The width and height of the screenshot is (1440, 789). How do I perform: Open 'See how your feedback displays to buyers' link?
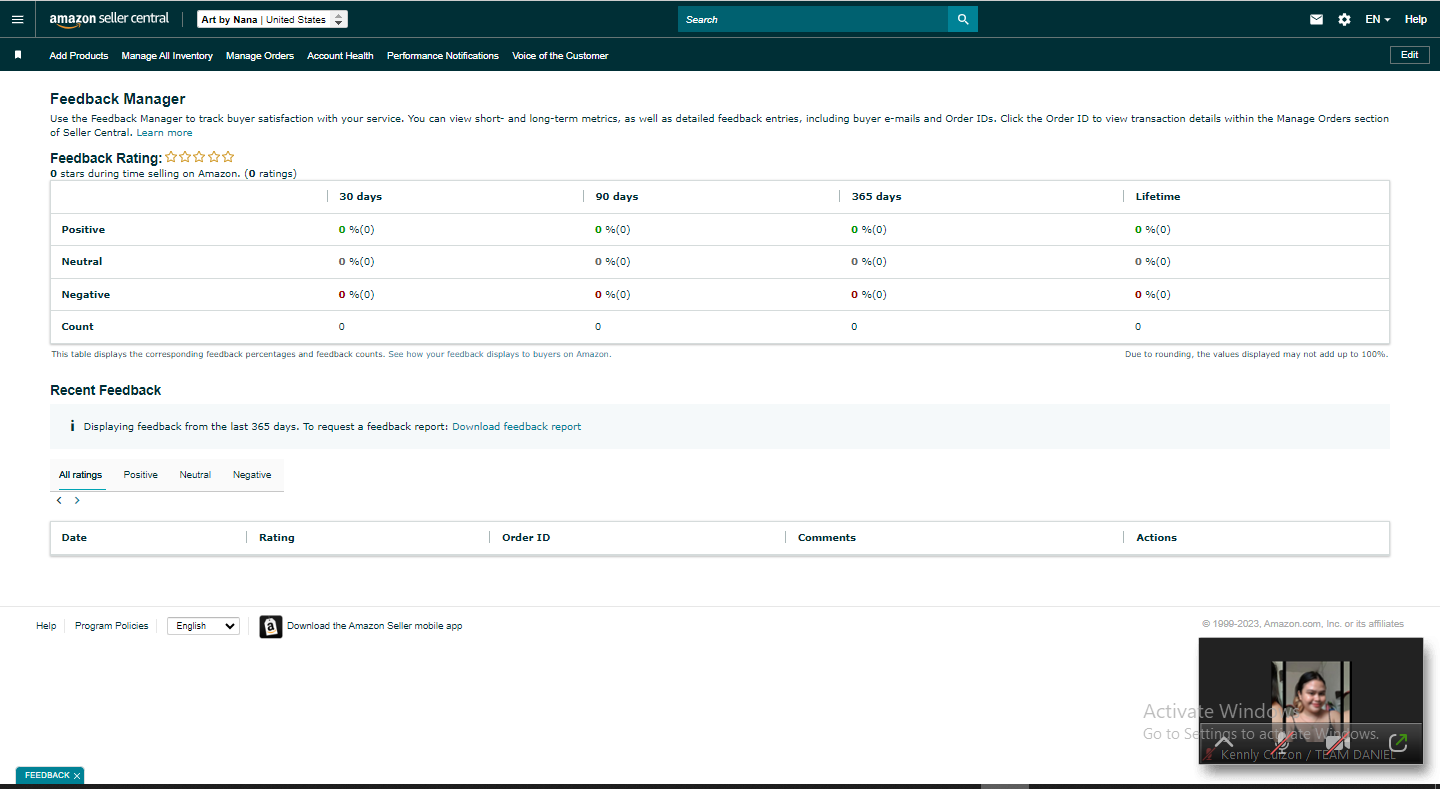pyautogui.click(x=499, y=354)
